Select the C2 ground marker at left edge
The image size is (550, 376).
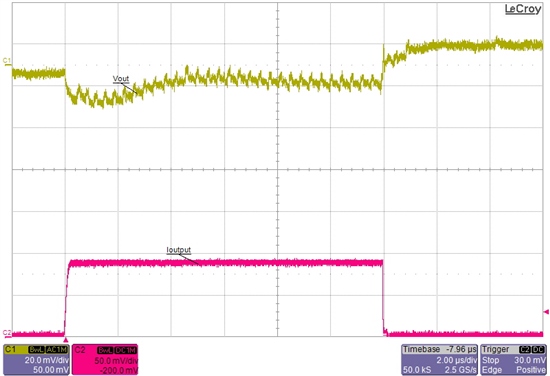[x=7, y=333]
